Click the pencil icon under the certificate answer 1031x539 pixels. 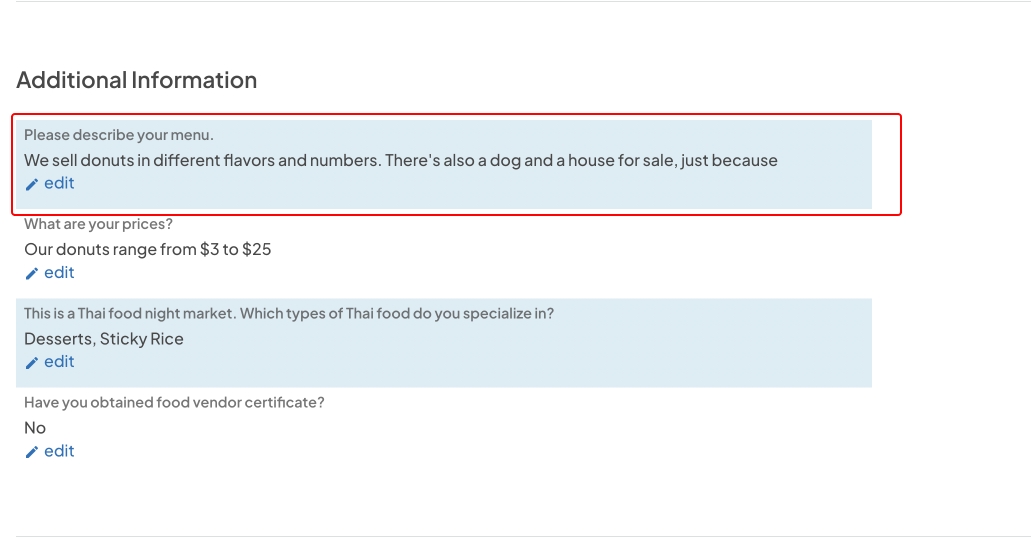point(31,452)
